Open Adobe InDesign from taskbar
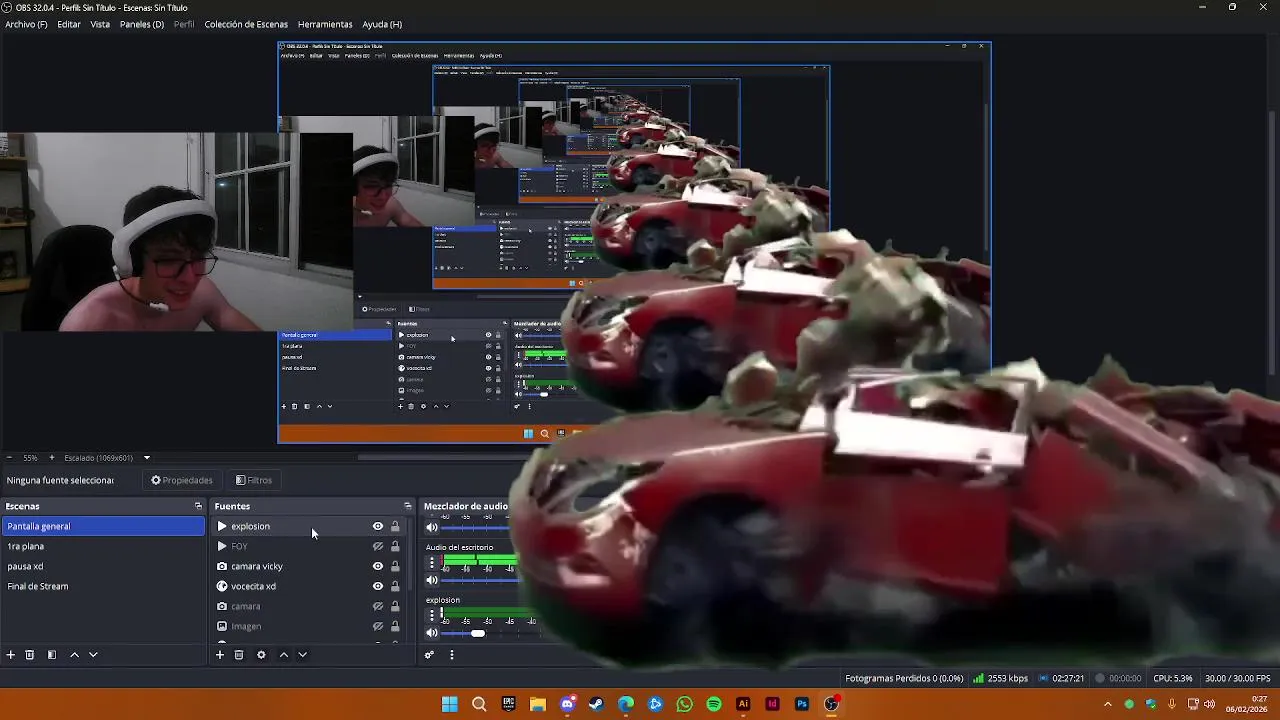1280x720 pixels. point(772,704)
